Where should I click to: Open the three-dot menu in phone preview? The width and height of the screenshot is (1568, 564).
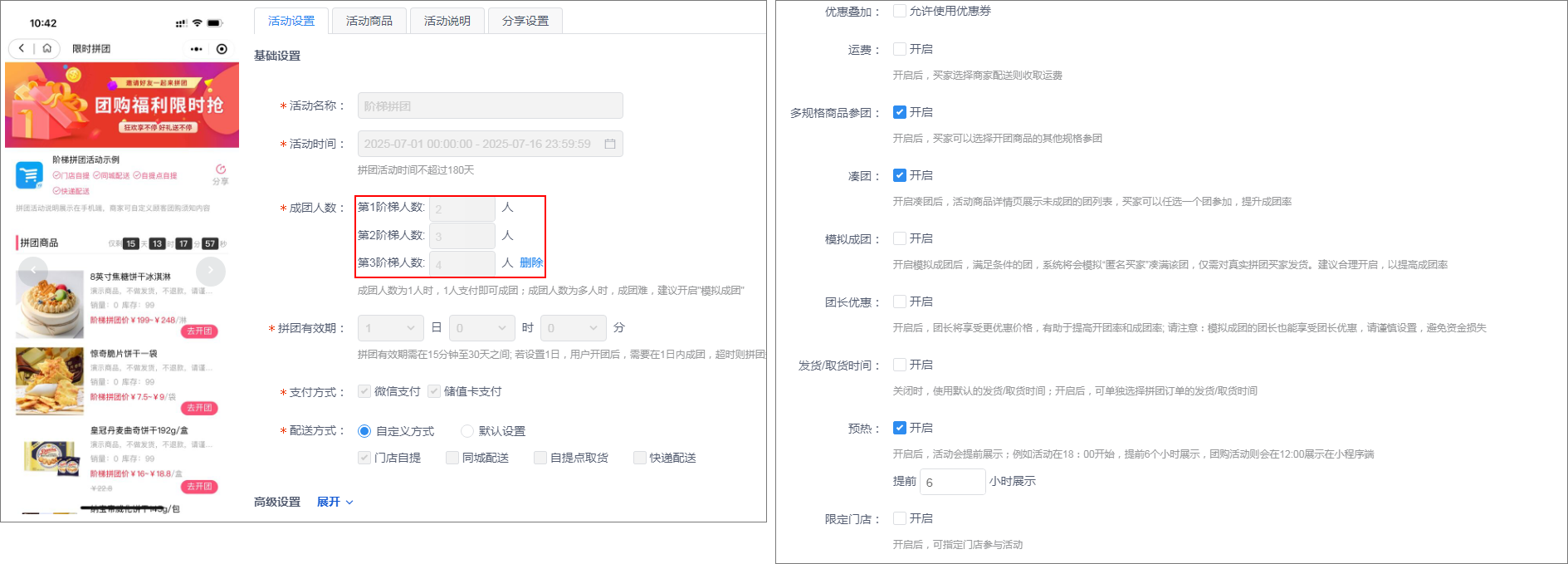click(196, 49)
